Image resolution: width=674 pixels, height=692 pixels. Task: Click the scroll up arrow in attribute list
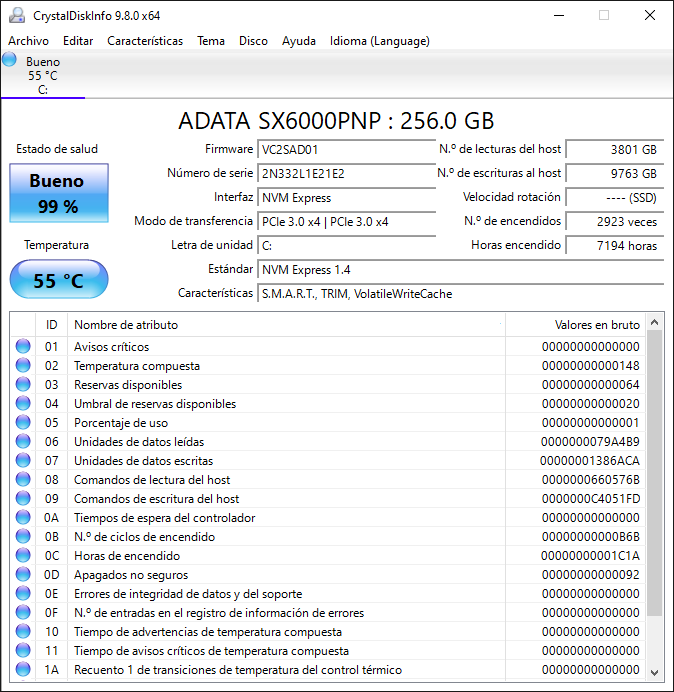[x=655, y=323]
